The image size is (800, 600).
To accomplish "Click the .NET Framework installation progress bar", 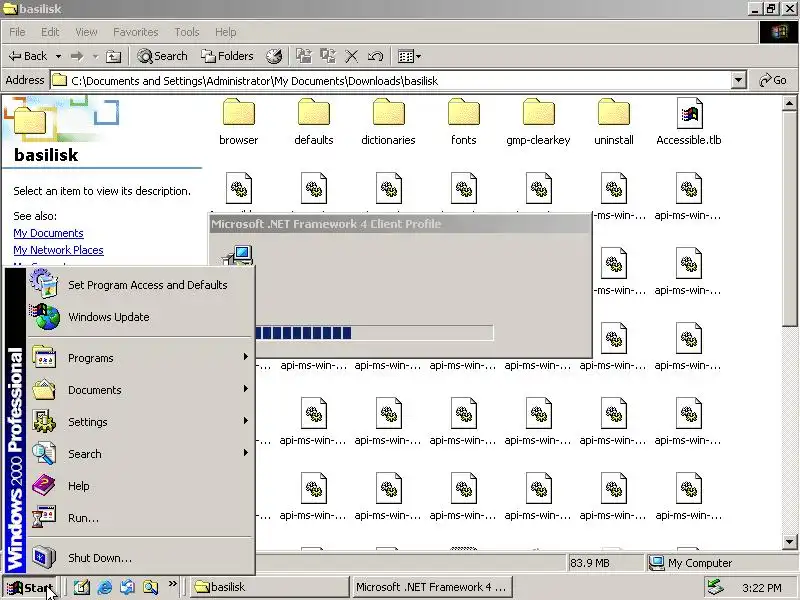I will pos(374,333).
